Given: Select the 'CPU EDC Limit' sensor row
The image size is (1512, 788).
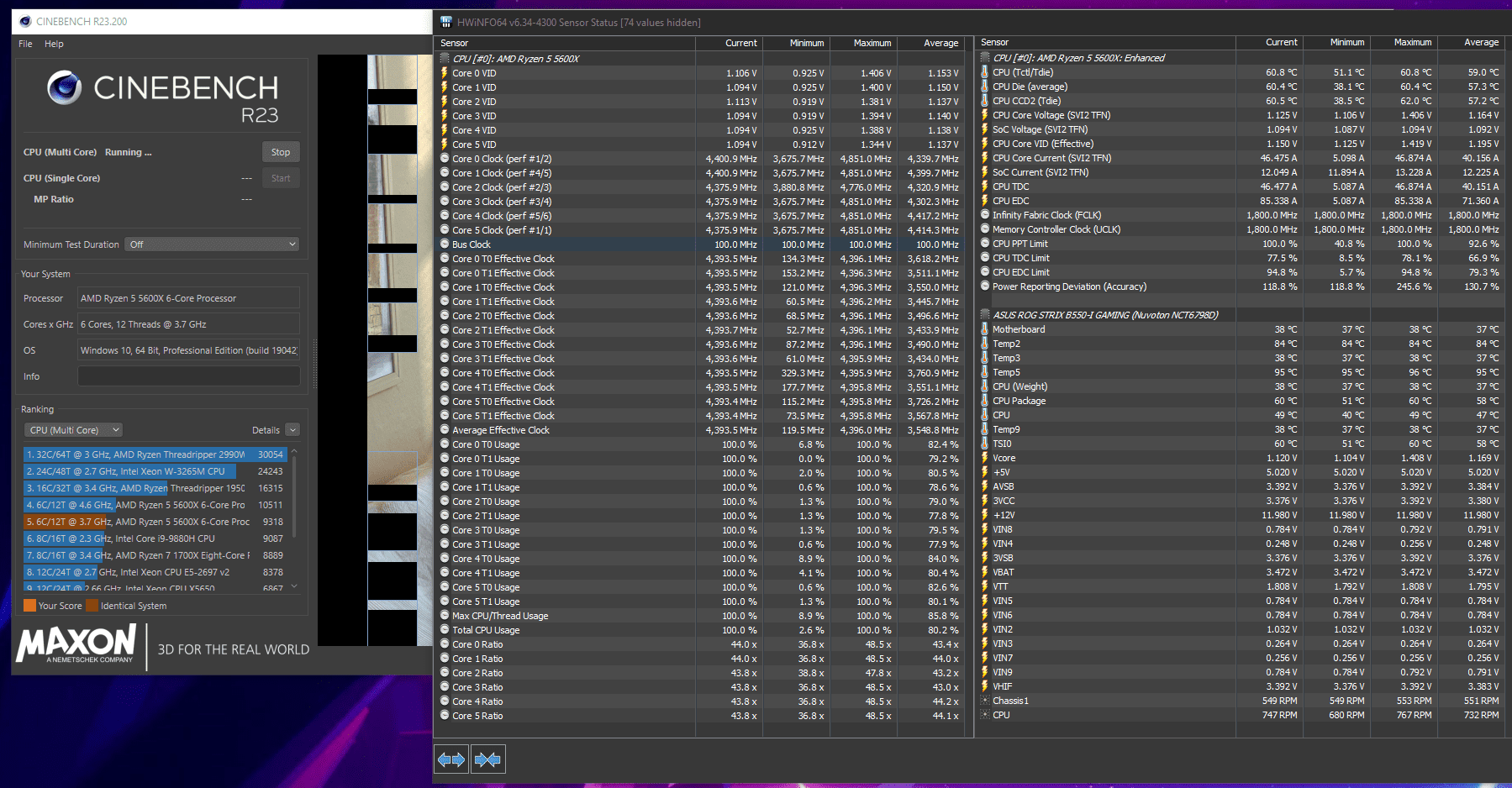Looking at the screenshot, I should coord(1241,272).
